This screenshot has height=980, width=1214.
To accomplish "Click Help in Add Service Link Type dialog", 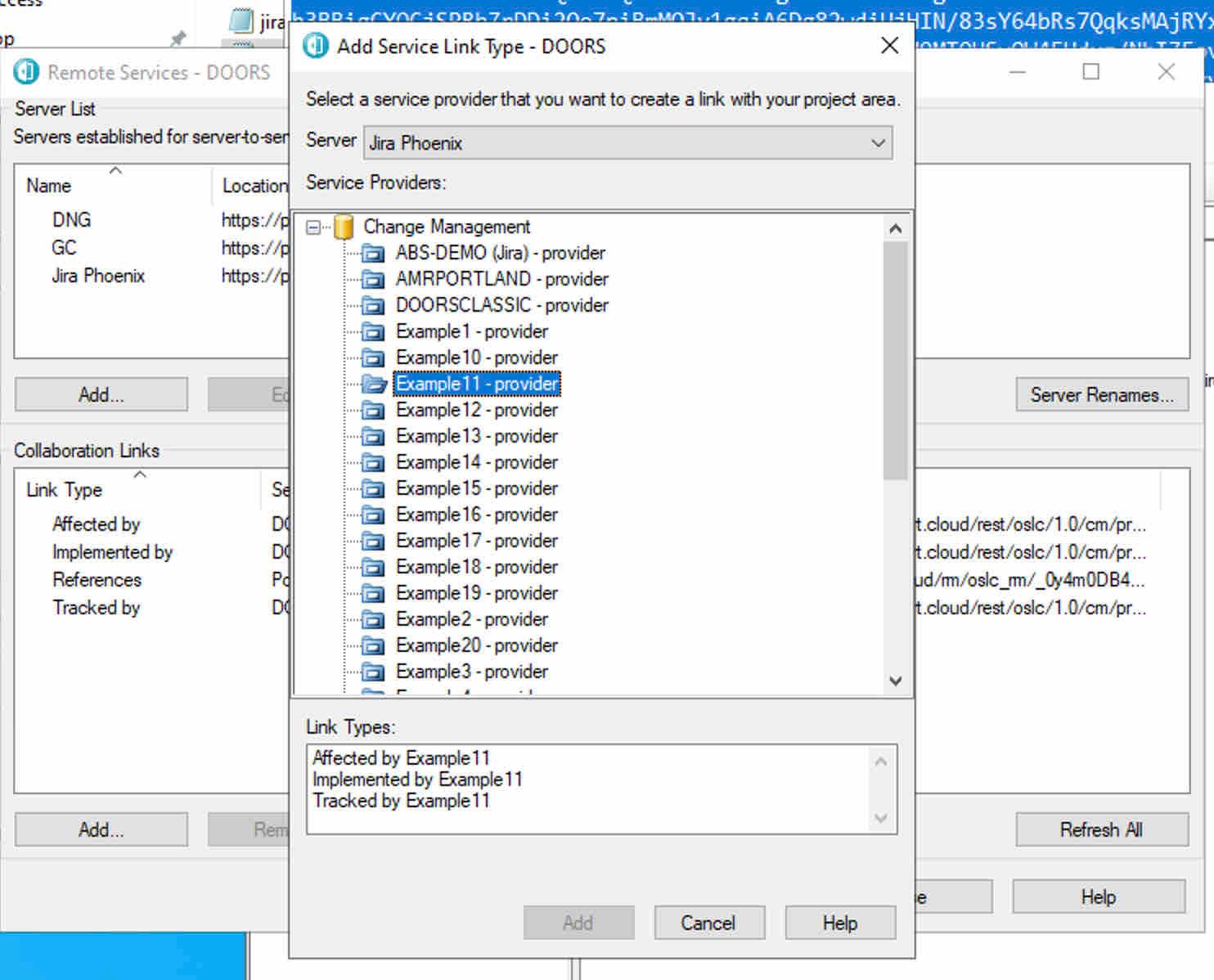I will [x=840, y=923].
